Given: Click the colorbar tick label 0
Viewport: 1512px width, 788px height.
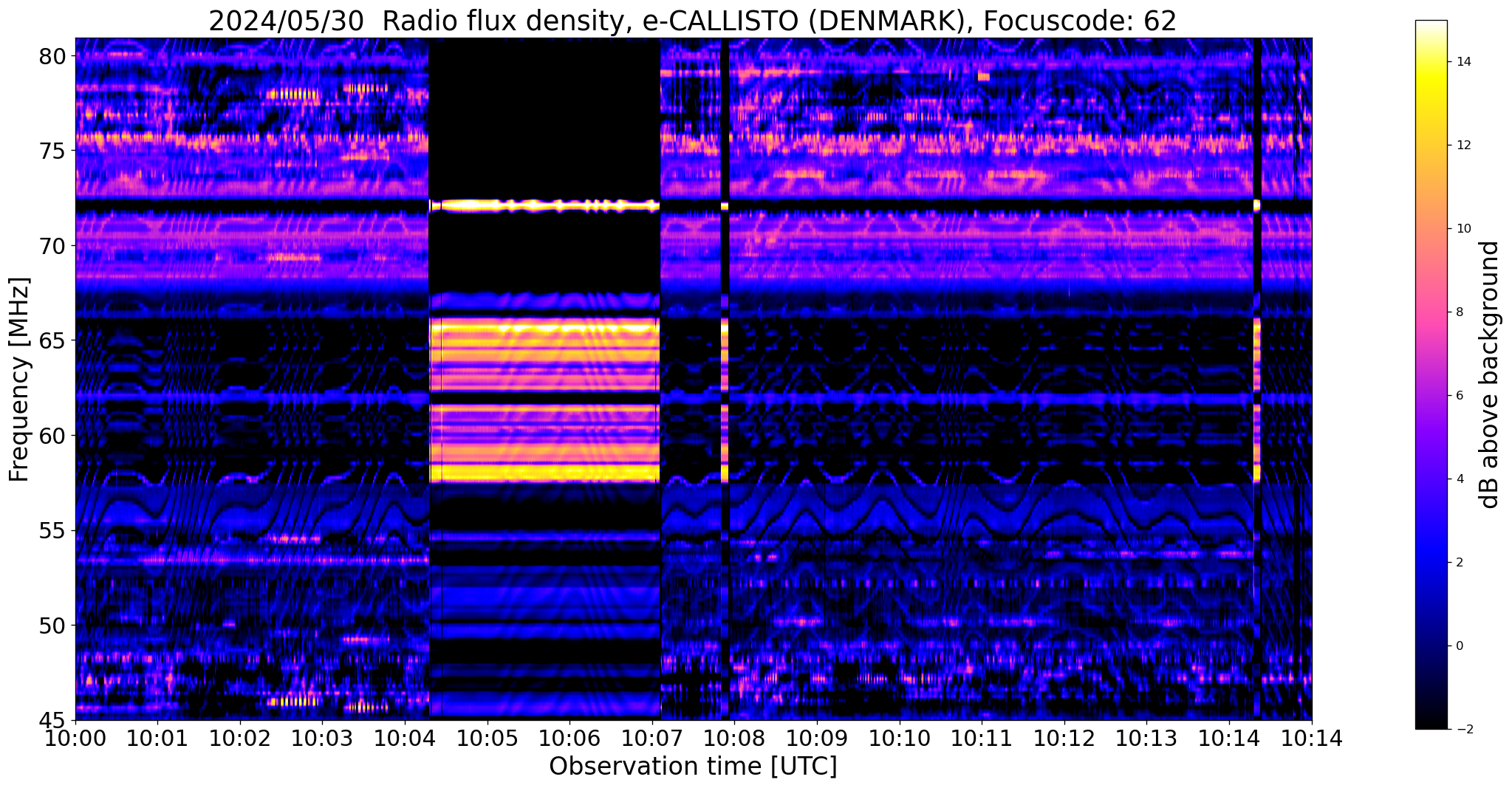Looking at the screenshot, I should click(1459, 646).
